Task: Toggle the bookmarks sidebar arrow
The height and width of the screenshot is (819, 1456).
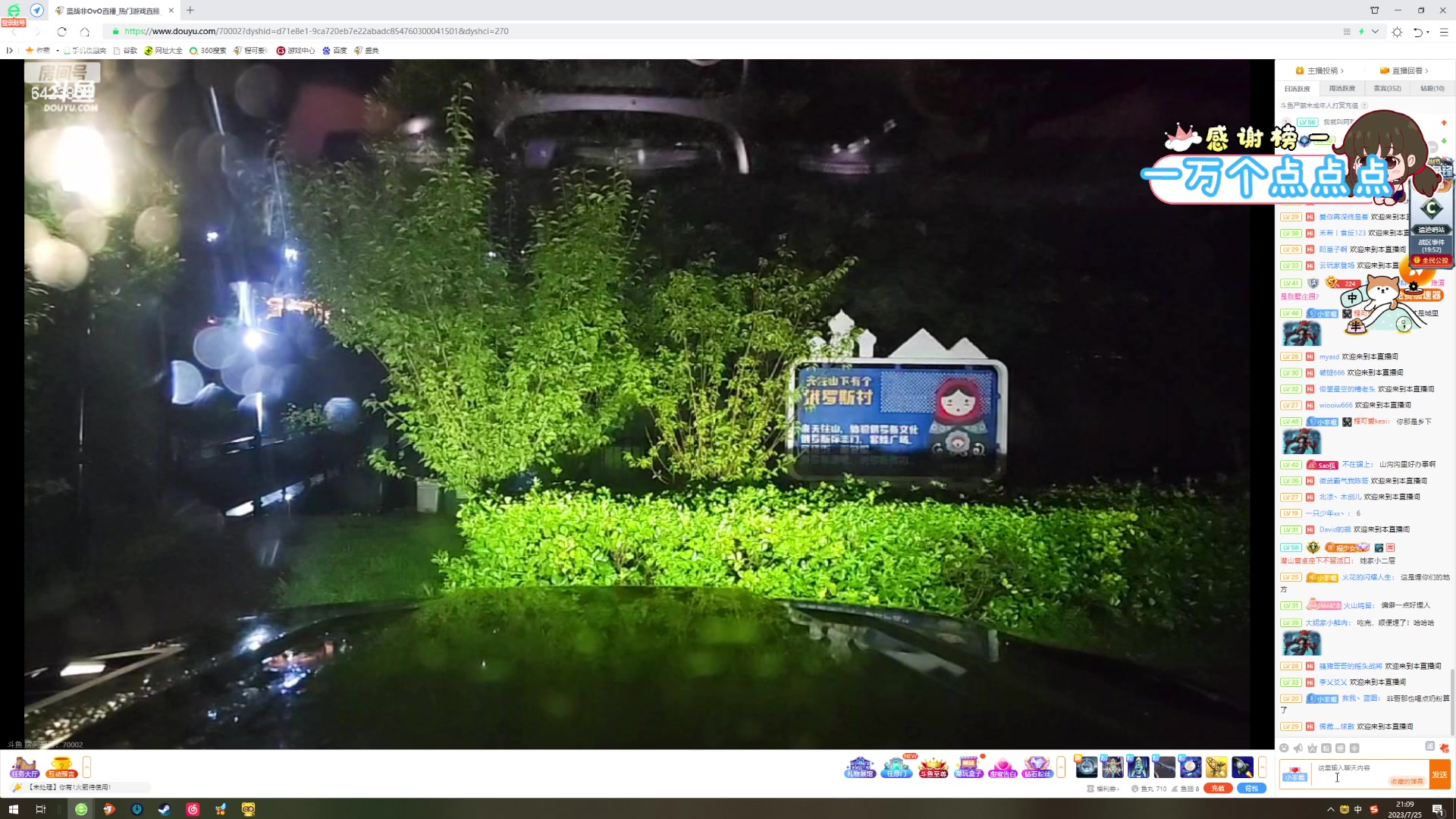Action: [x=10, y=51]
